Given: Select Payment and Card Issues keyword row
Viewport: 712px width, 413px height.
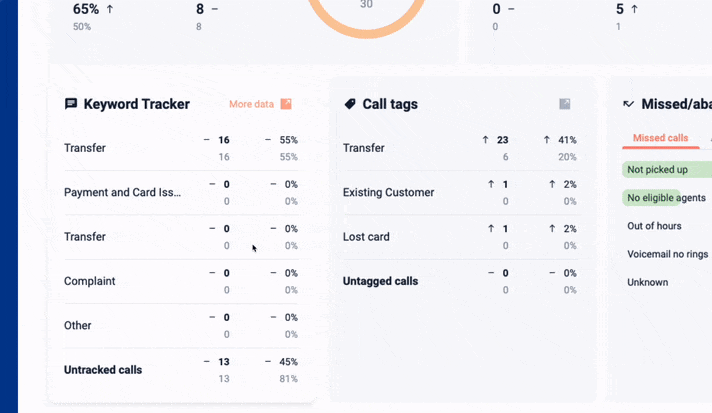Looking at the screenshot, I should pos(123,193).
